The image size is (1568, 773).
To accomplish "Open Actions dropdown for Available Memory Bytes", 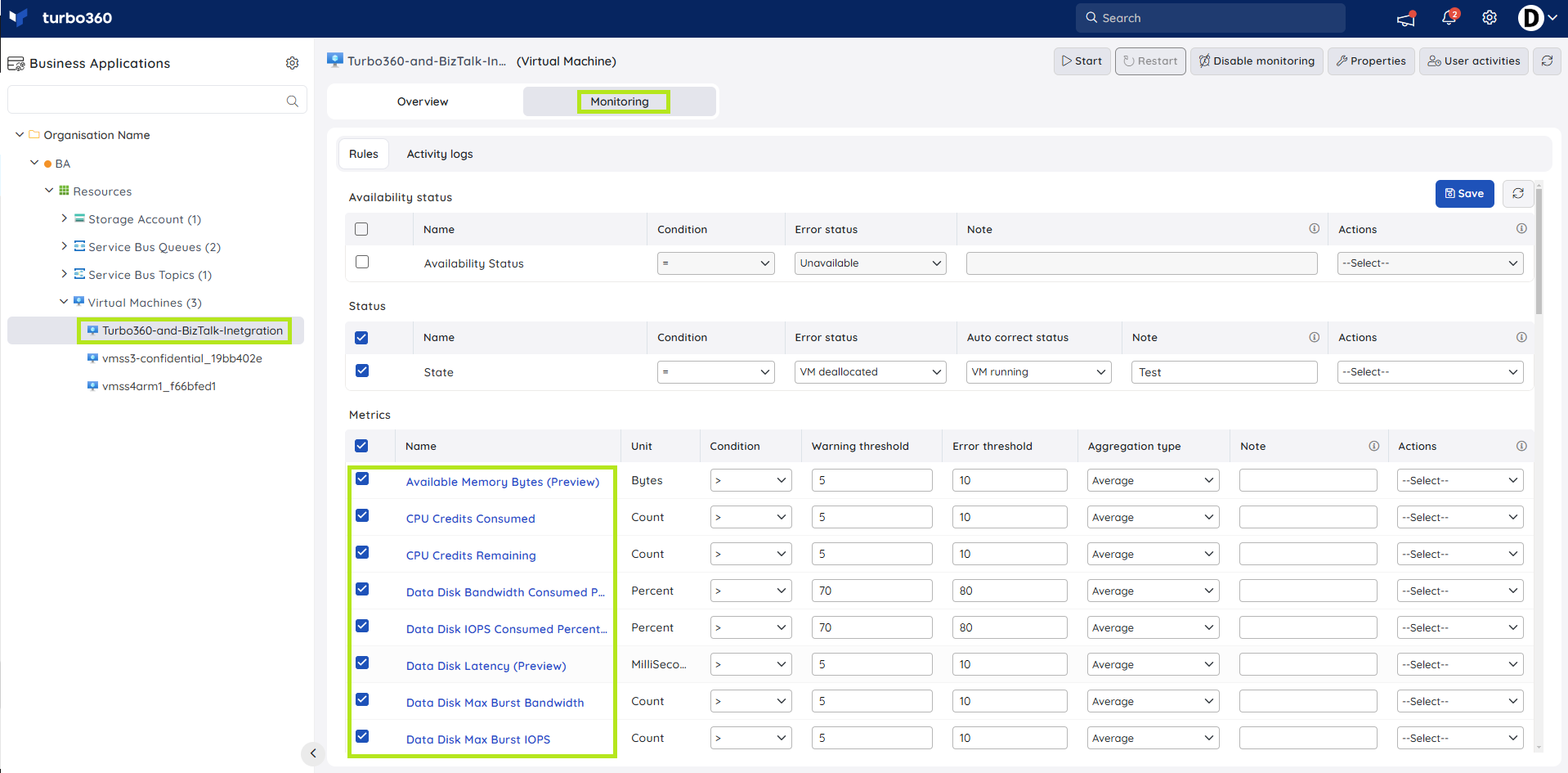I will point(1460,480).
